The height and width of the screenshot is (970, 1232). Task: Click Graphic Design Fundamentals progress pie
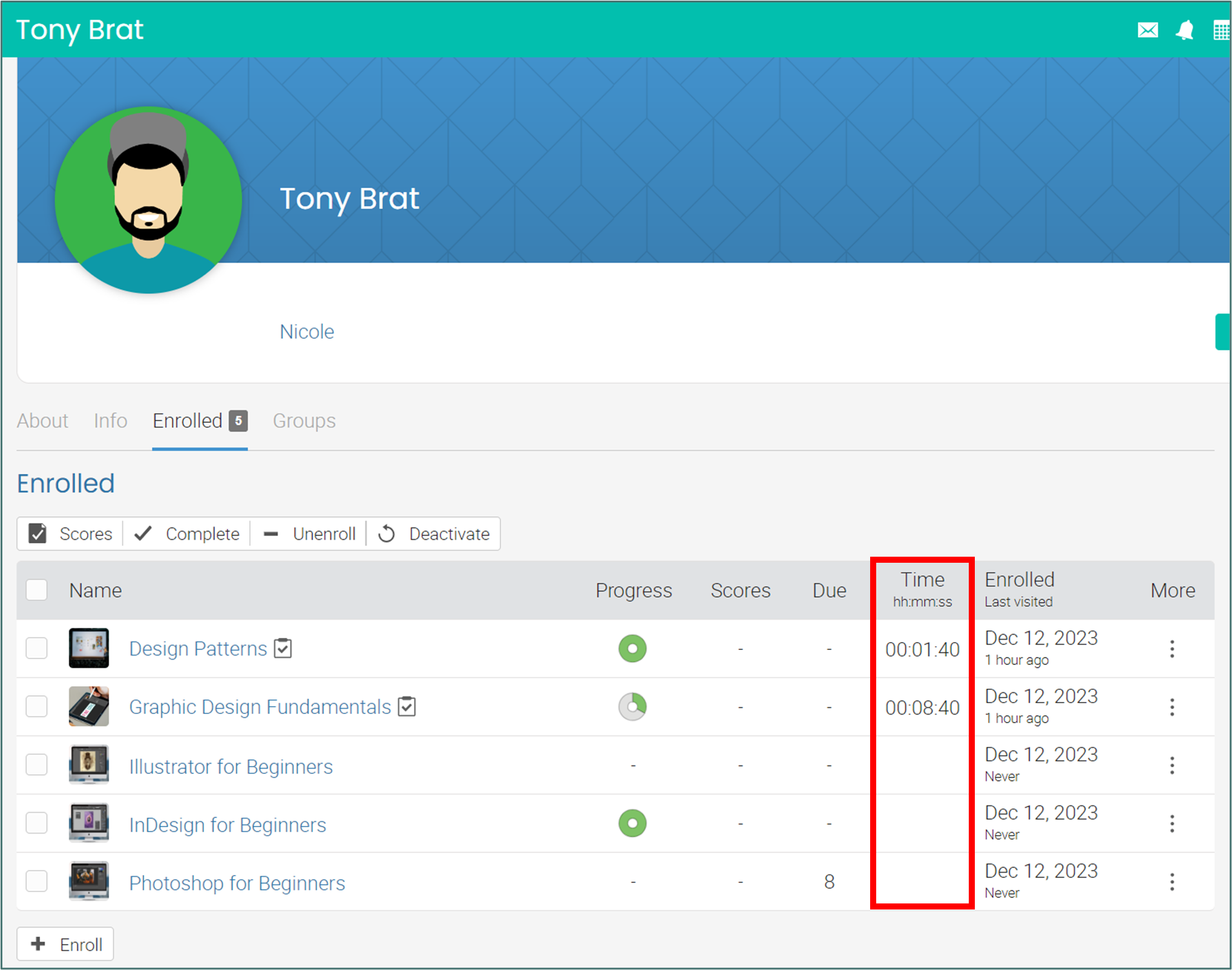[x=632, y=707]
